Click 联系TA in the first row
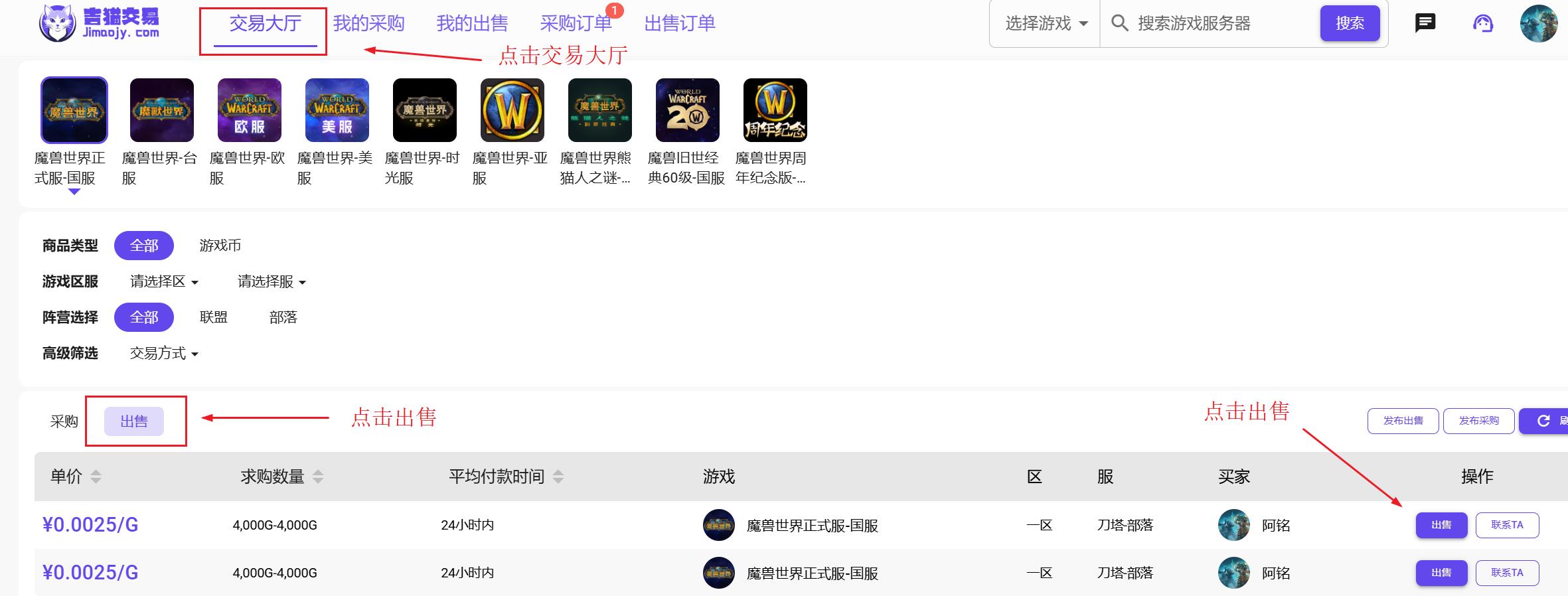 click(x=1507, y=525)
